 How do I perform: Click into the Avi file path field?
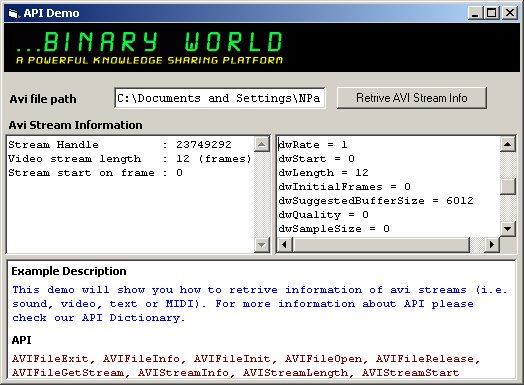click(220, 98)
